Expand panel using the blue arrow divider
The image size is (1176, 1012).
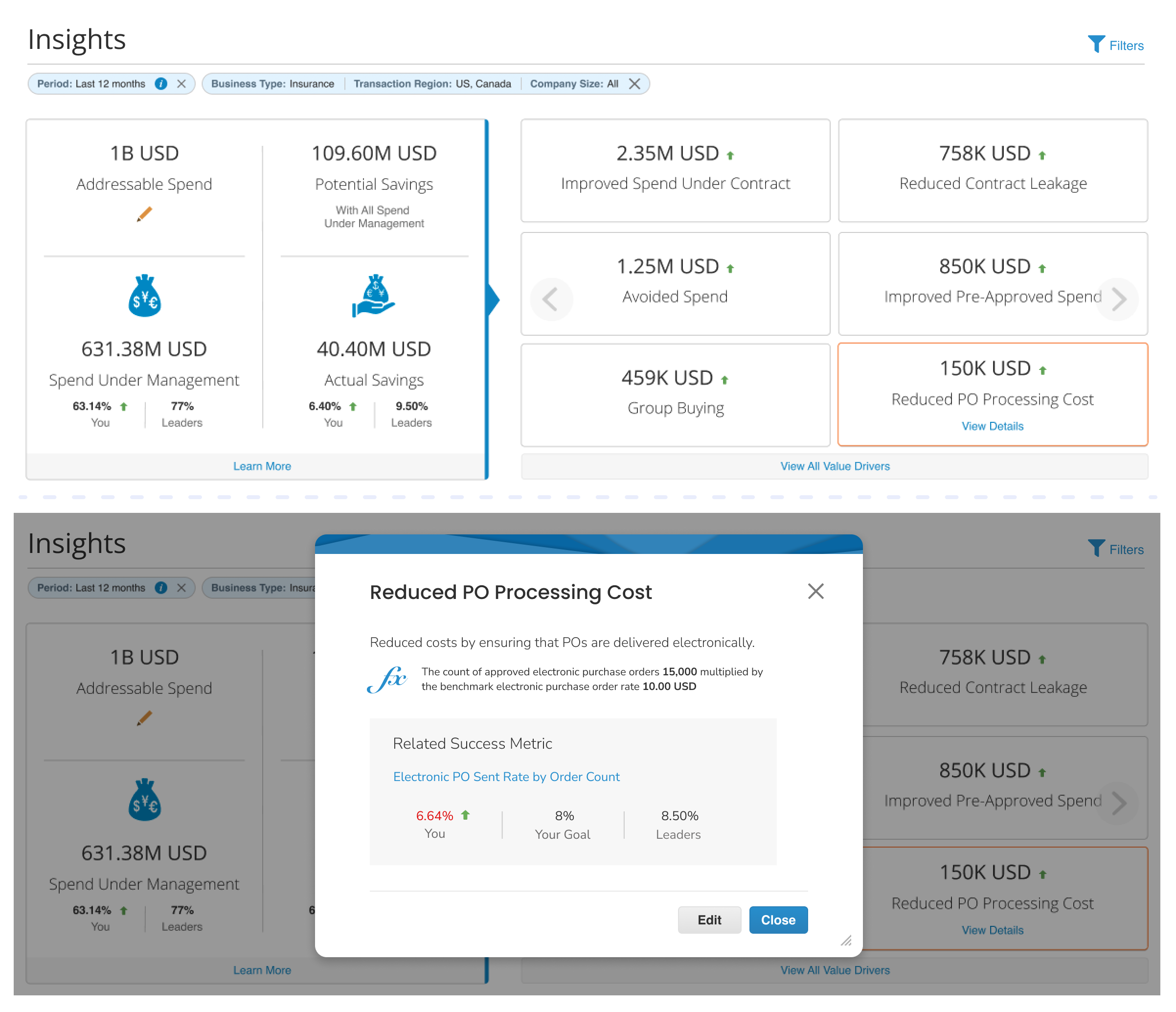[x=493, y=300]
